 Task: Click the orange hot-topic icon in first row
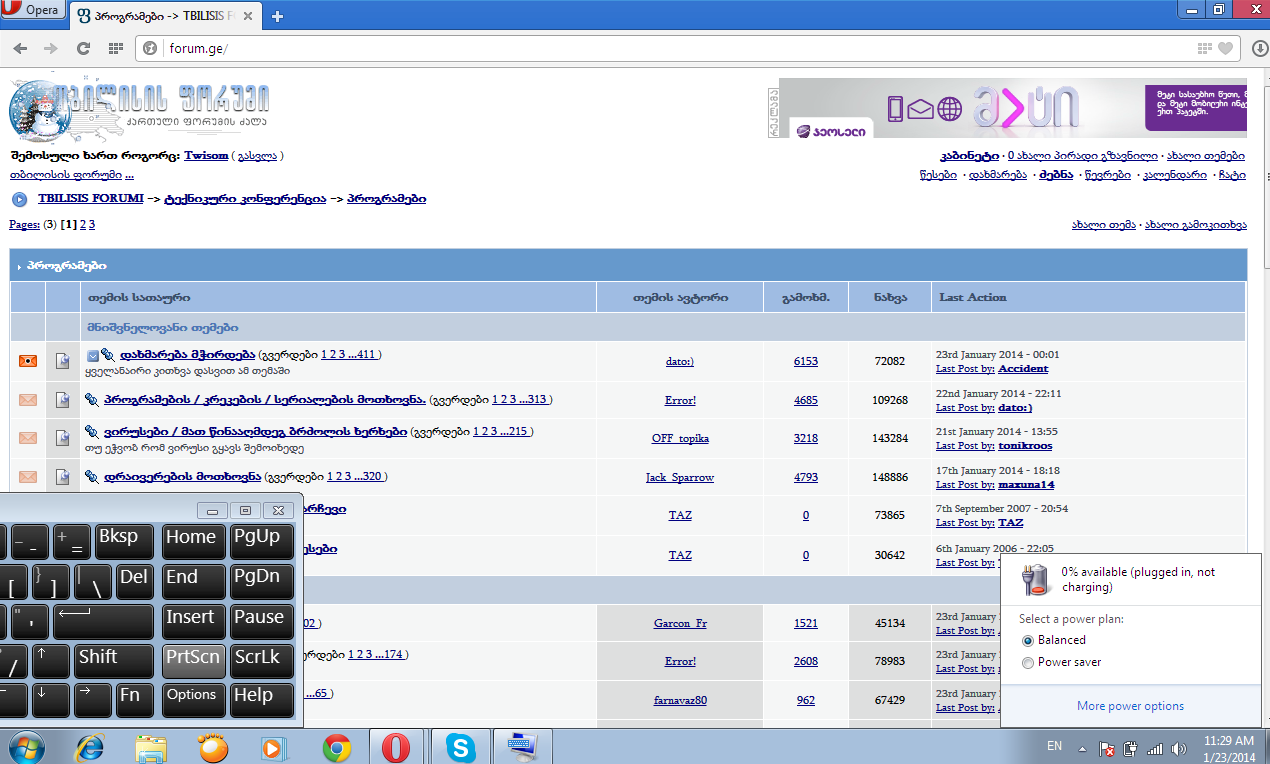tap(28, 361)
